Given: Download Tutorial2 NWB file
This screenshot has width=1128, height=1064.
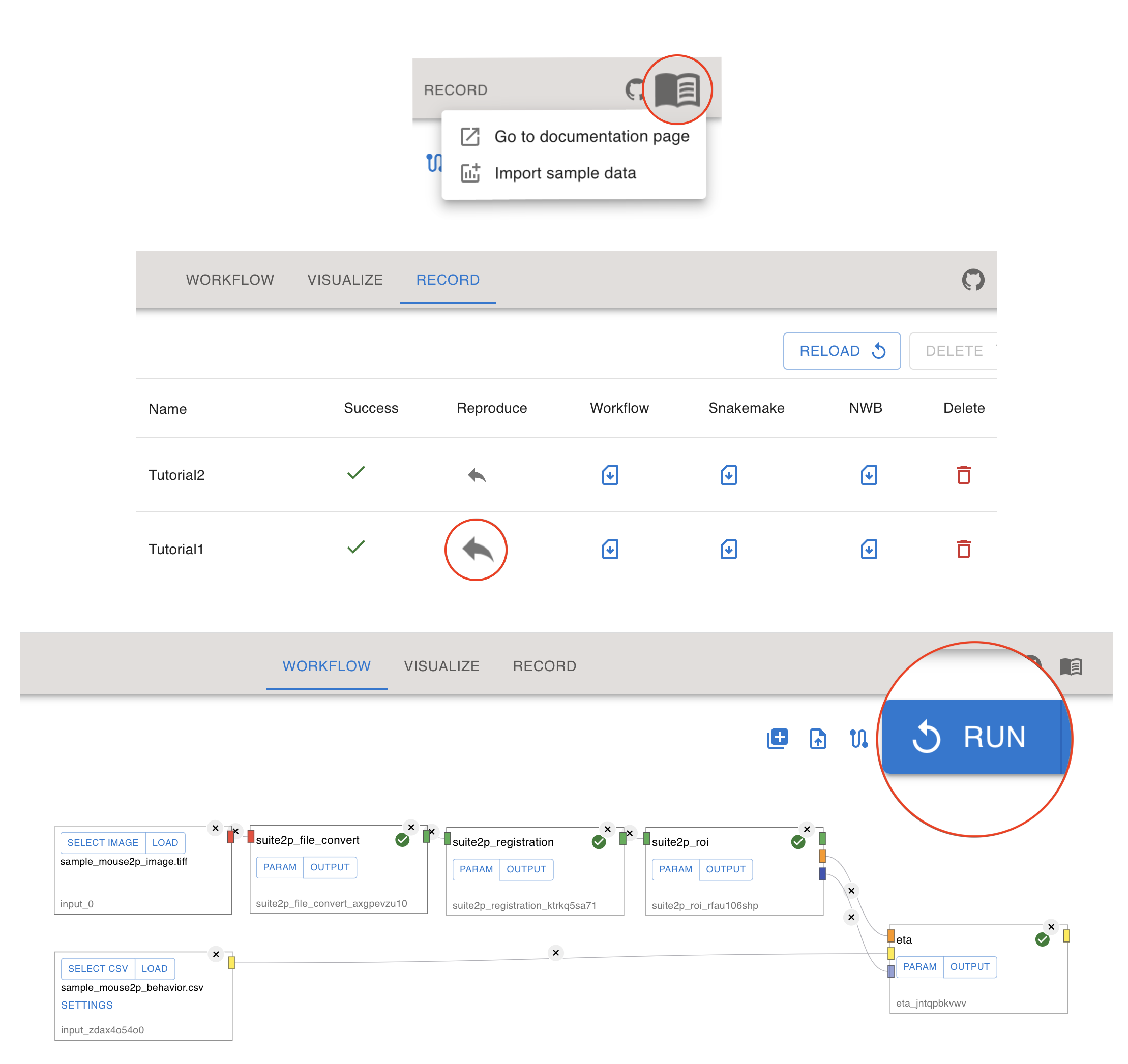Looking at the screenshot, I should (869, 475).
